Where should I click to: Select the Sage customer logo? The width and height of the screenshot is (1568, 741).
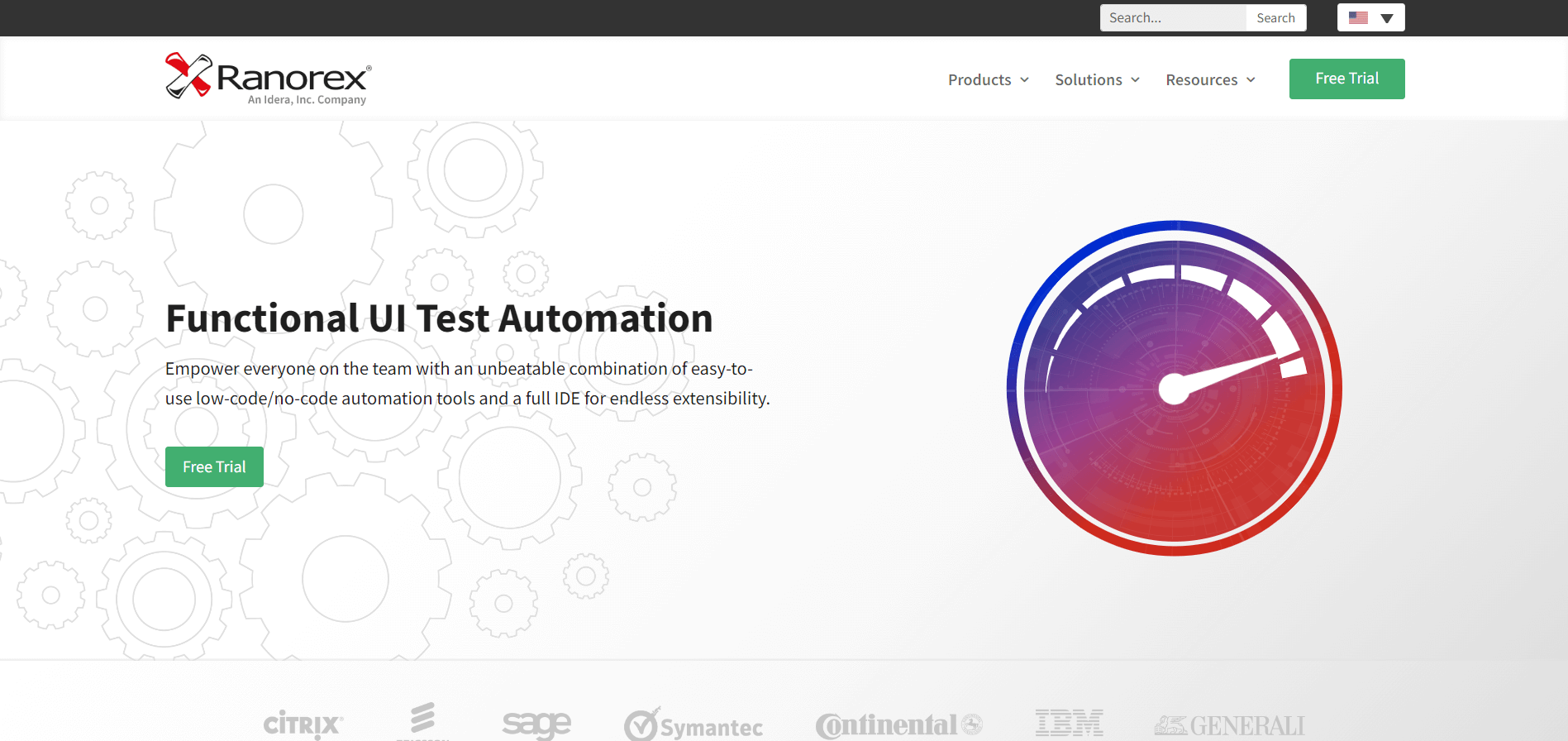[x=536, y=724]
